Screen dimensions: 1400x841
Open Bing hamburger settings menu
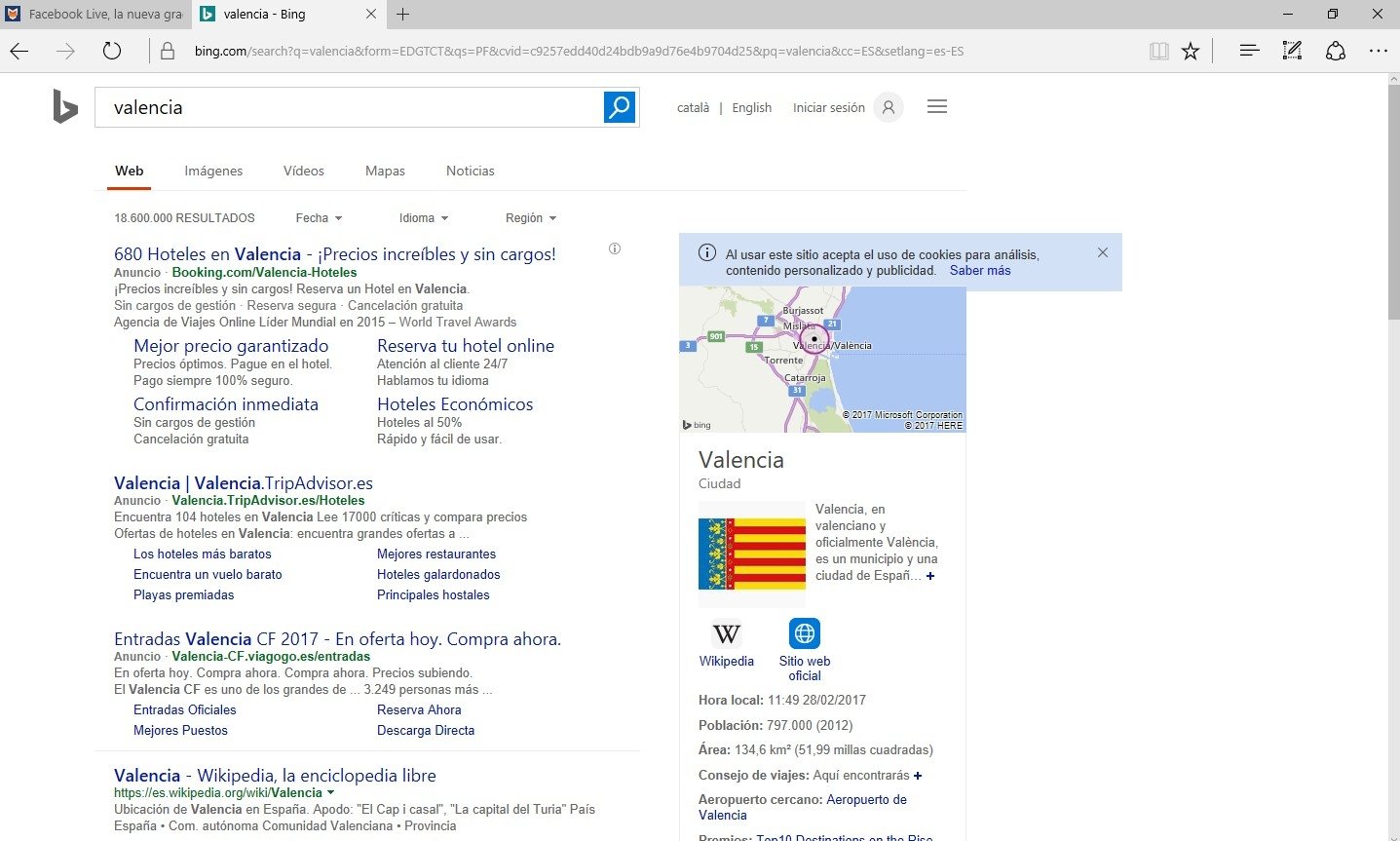click(x=937, y=106)
